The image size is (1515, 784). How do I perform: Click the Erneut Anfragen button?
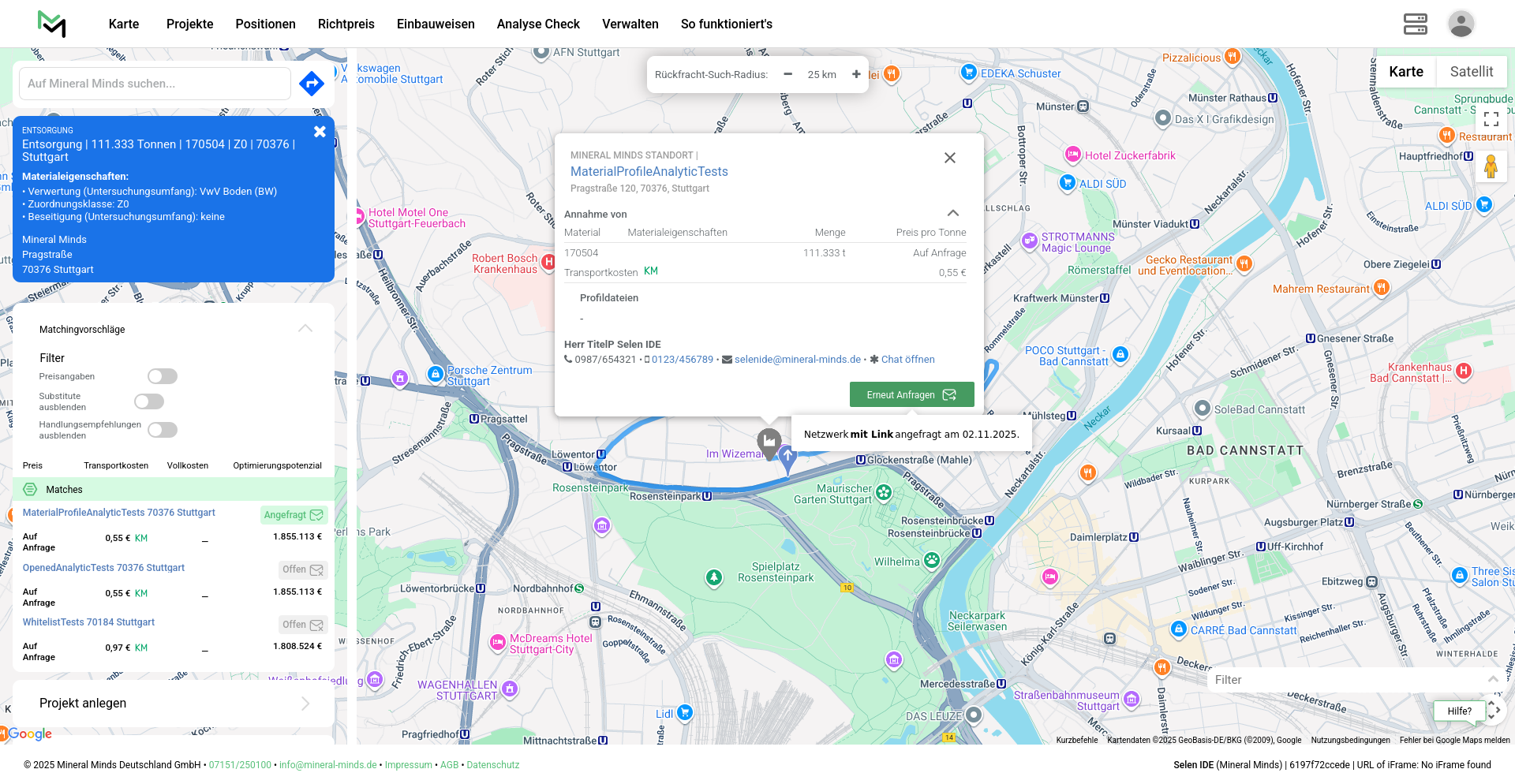(911, 394)
